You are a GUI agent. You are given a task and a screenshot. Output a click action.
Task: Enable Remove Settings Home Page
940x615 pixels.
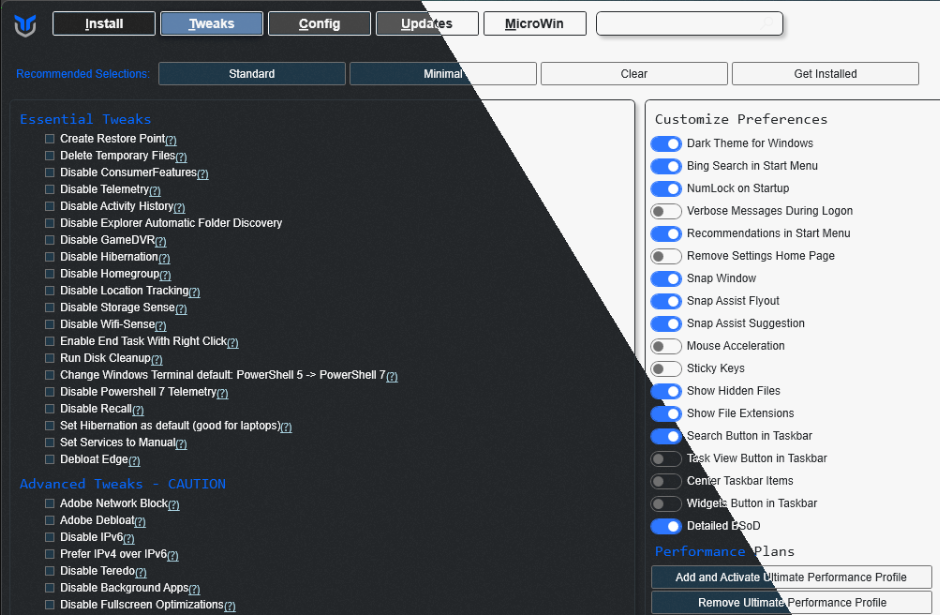coord(666,257)
